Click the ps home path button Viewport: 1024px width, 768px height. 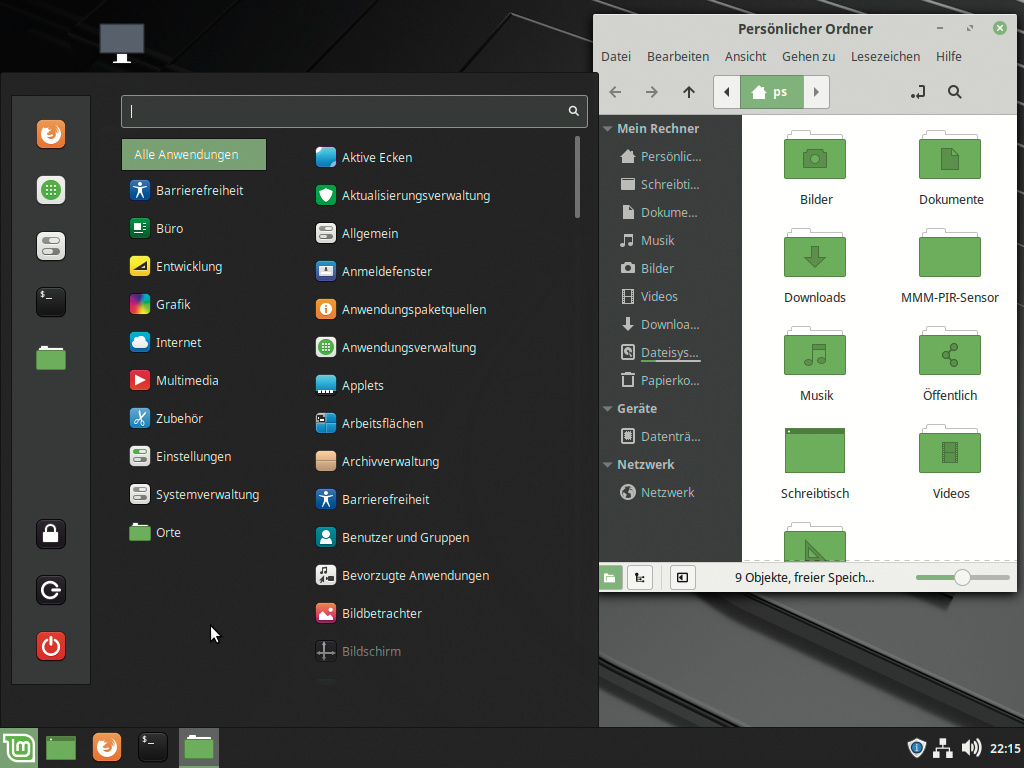770,92
